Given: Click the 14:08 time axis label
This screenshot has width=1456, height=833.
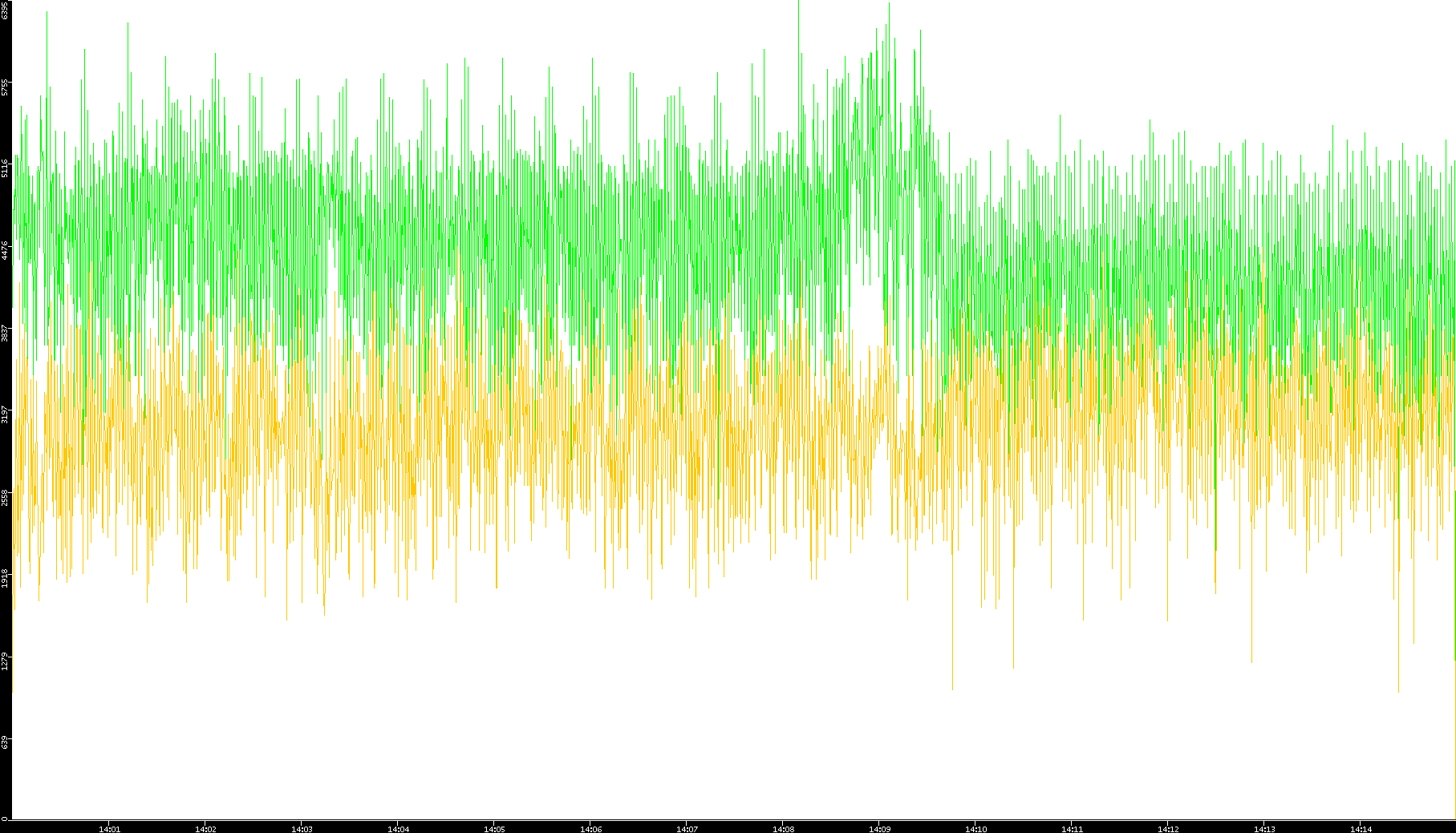Looking at the screenshot, I should click(783, 829).
